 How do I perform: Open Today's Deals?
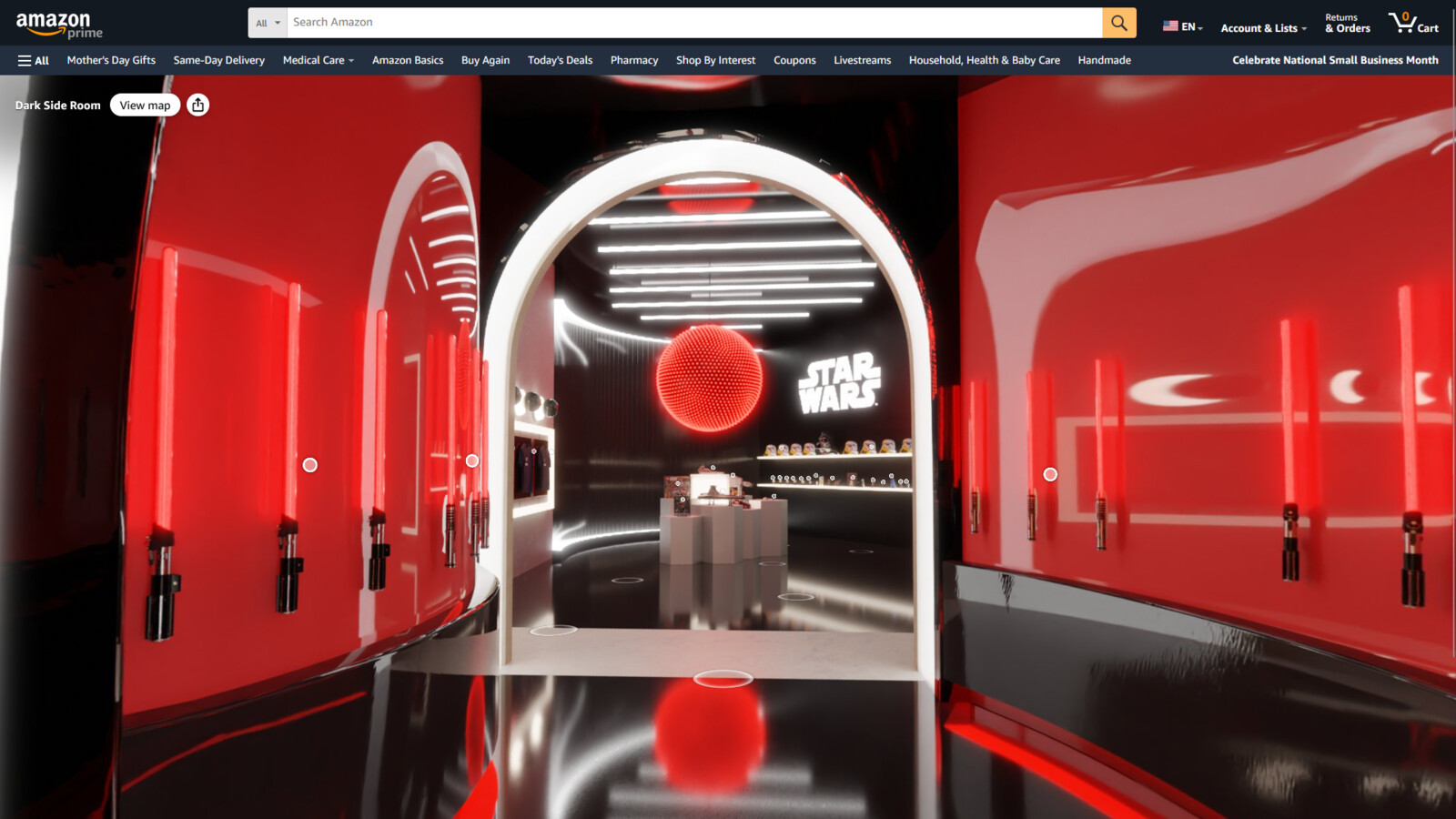[560, 60]
